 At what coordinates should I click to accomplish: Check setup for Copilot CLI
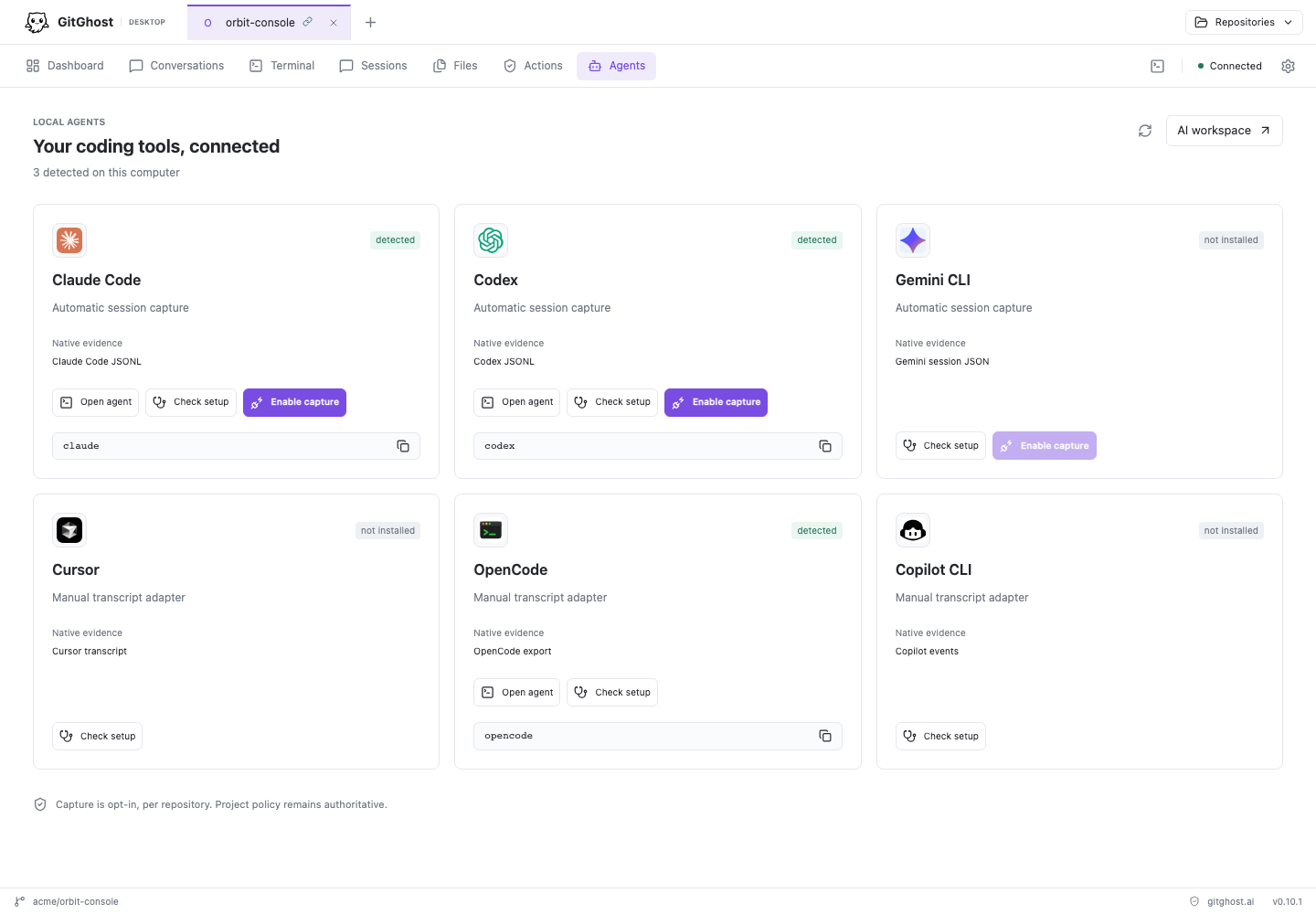click(940, 737)
